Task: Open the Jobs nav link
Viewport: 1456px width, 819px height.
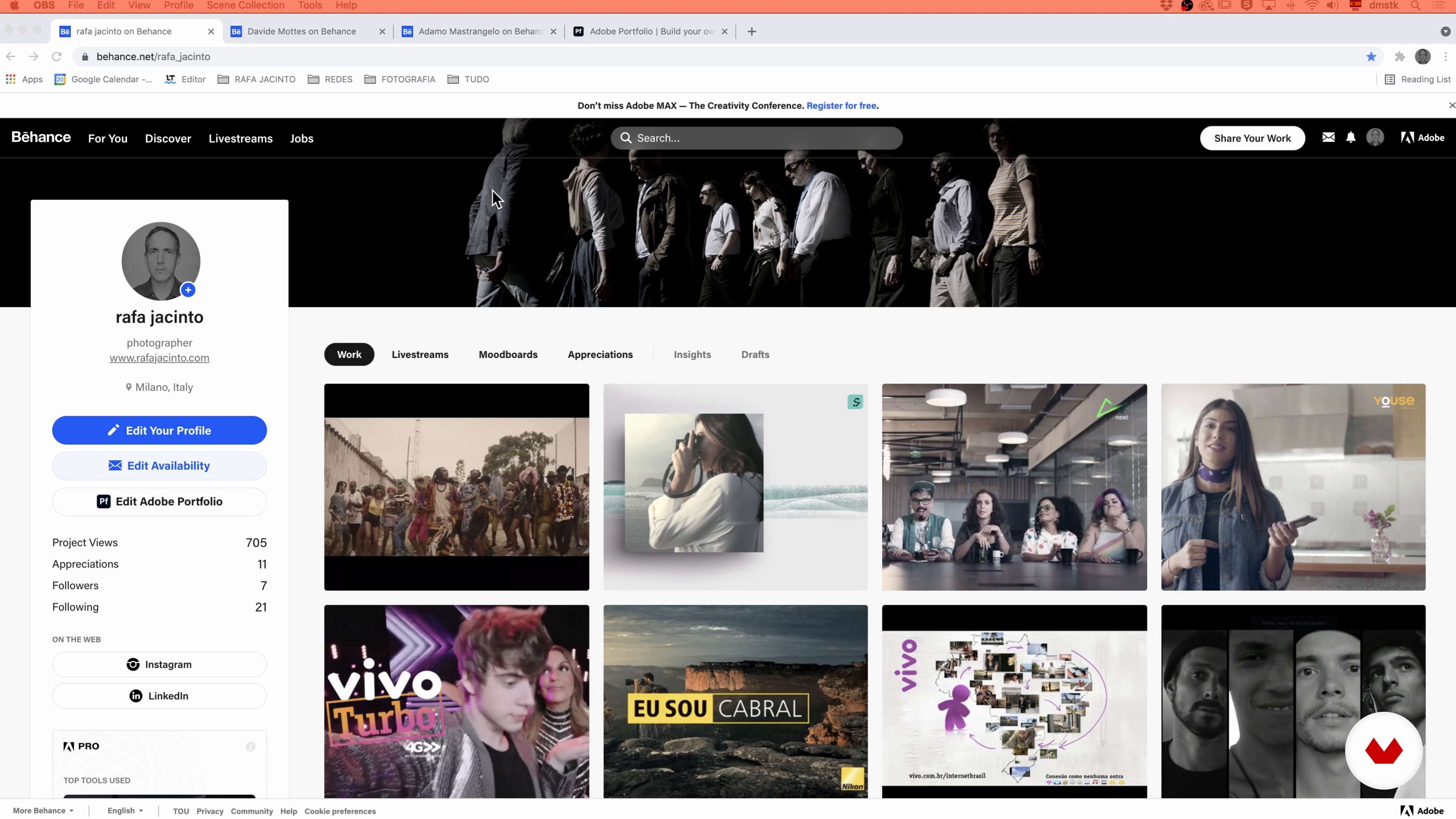Action: (301, 138)
